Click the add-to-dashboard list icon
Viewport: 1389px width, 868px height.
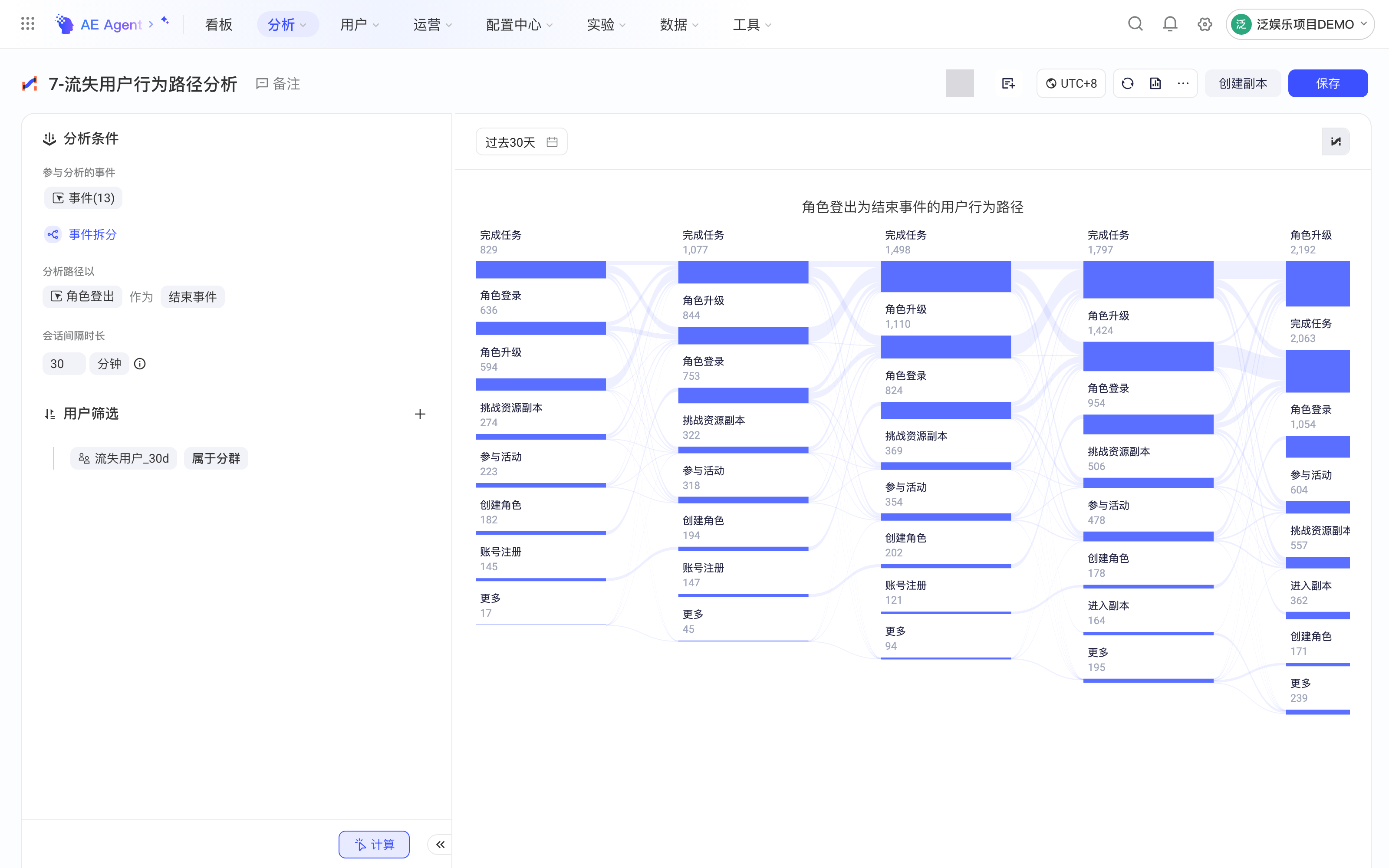pos(1008,84)
